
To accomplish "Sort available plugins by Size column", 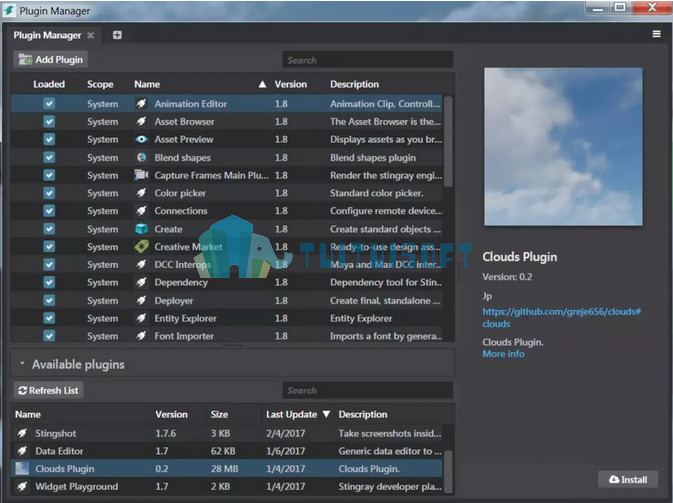I will coord(219,414).
